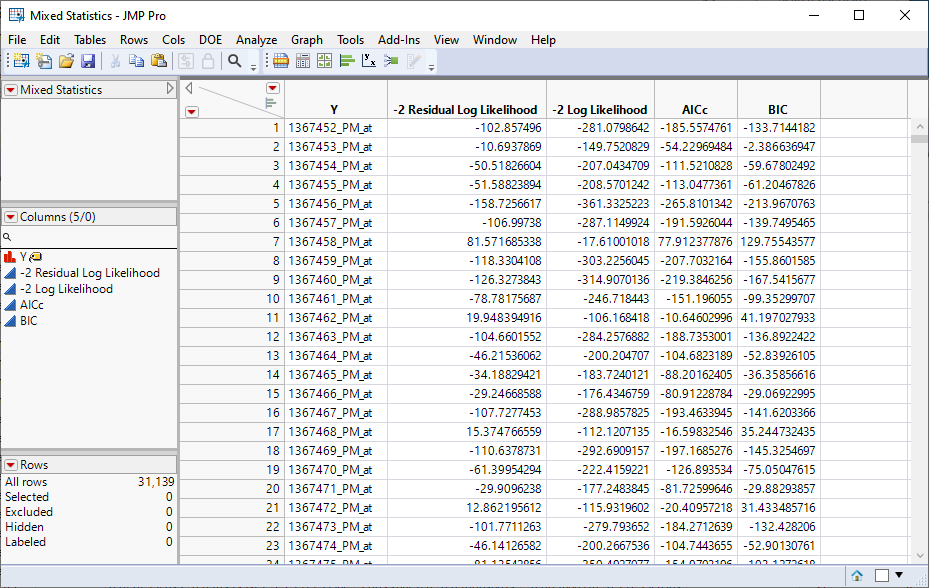929x588 pixels.
Task: Open the Analyze menu
Action: (x=256, y=40)
